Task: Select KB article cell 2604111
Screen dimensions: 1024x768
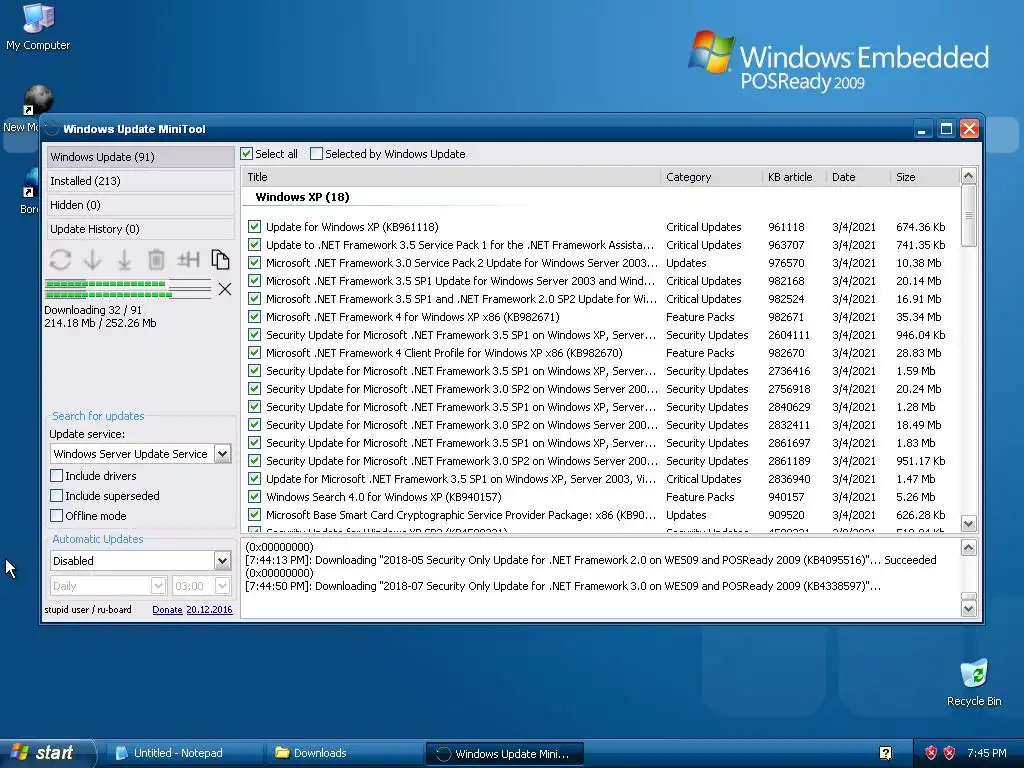Action: pos(789,335)
